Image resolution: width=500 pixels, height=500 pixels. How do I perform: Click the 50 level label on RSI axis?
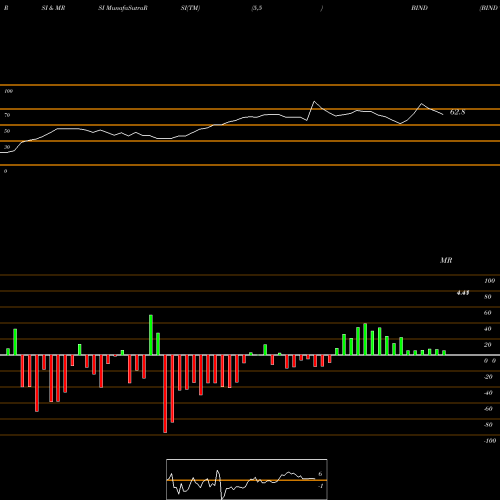(x=7, y=131)
